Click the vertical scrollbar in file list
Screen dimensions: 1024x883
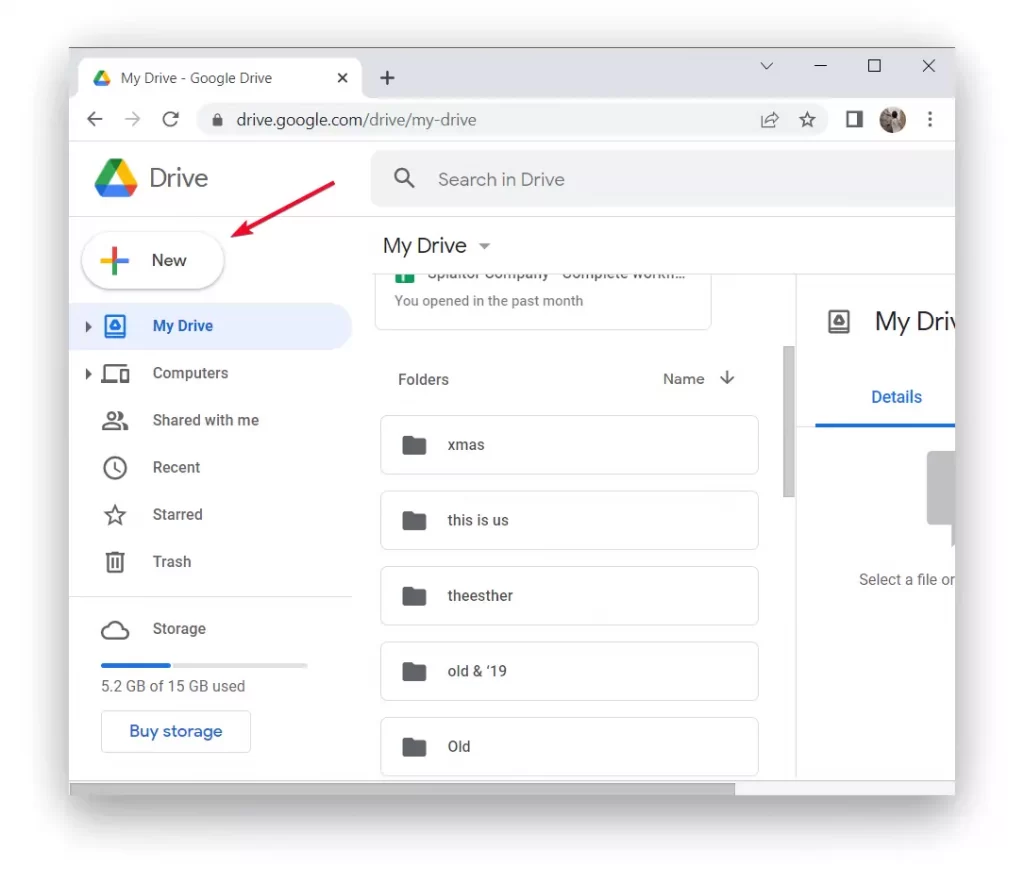[789, 421]
